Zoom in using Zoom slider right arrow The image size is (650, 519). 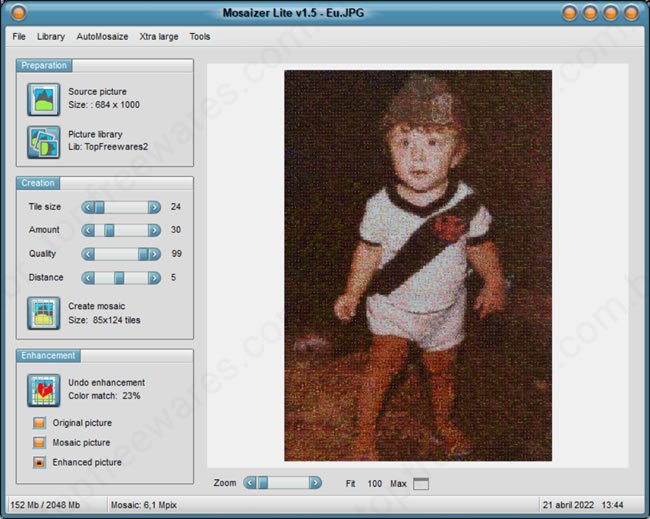click(x=315, y=483)
